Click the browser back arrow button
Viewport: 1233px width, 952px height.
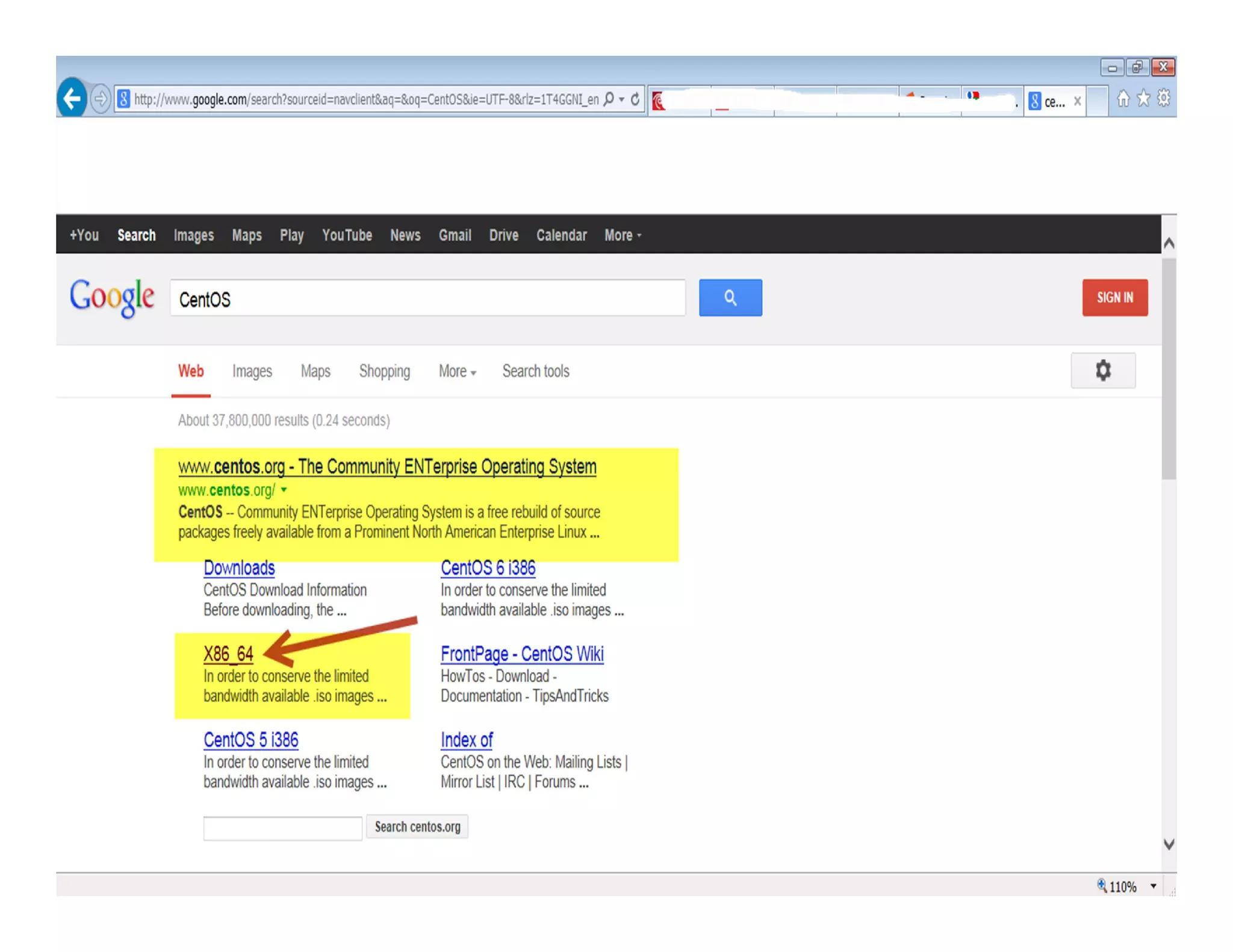pyautogui.click(x=72, y=98)
